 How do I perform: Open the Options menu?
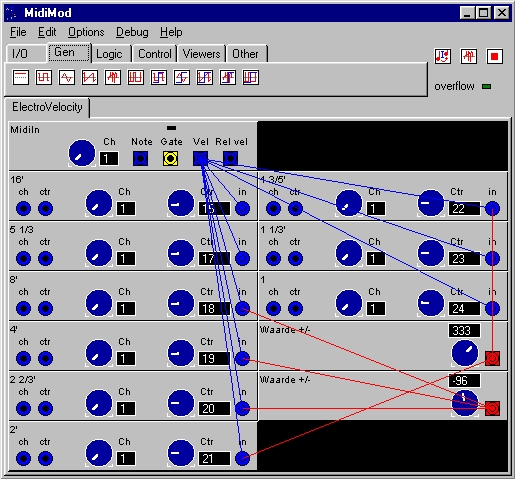pyautogui.click(x=86, y=32)
